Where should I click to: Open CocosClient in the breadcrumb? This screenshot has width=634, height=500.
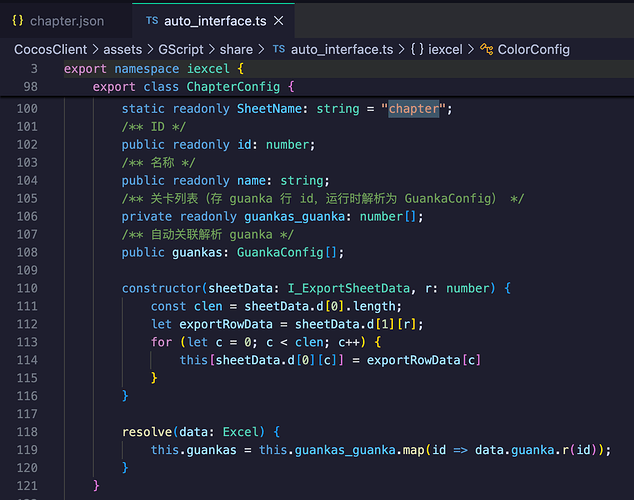tap(51, 49)
